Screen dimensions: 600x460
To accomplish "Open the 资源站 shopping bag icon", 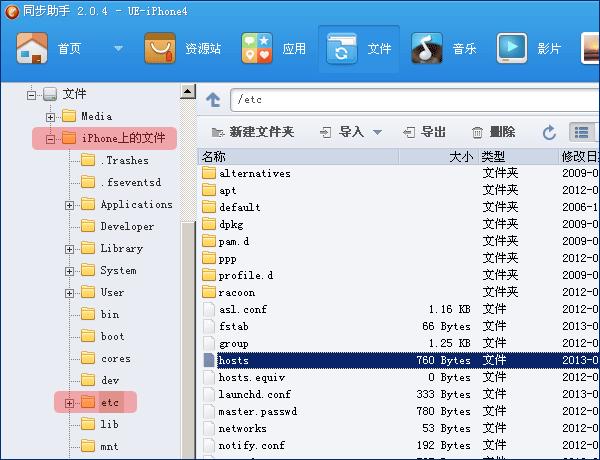I will [160, 48].
